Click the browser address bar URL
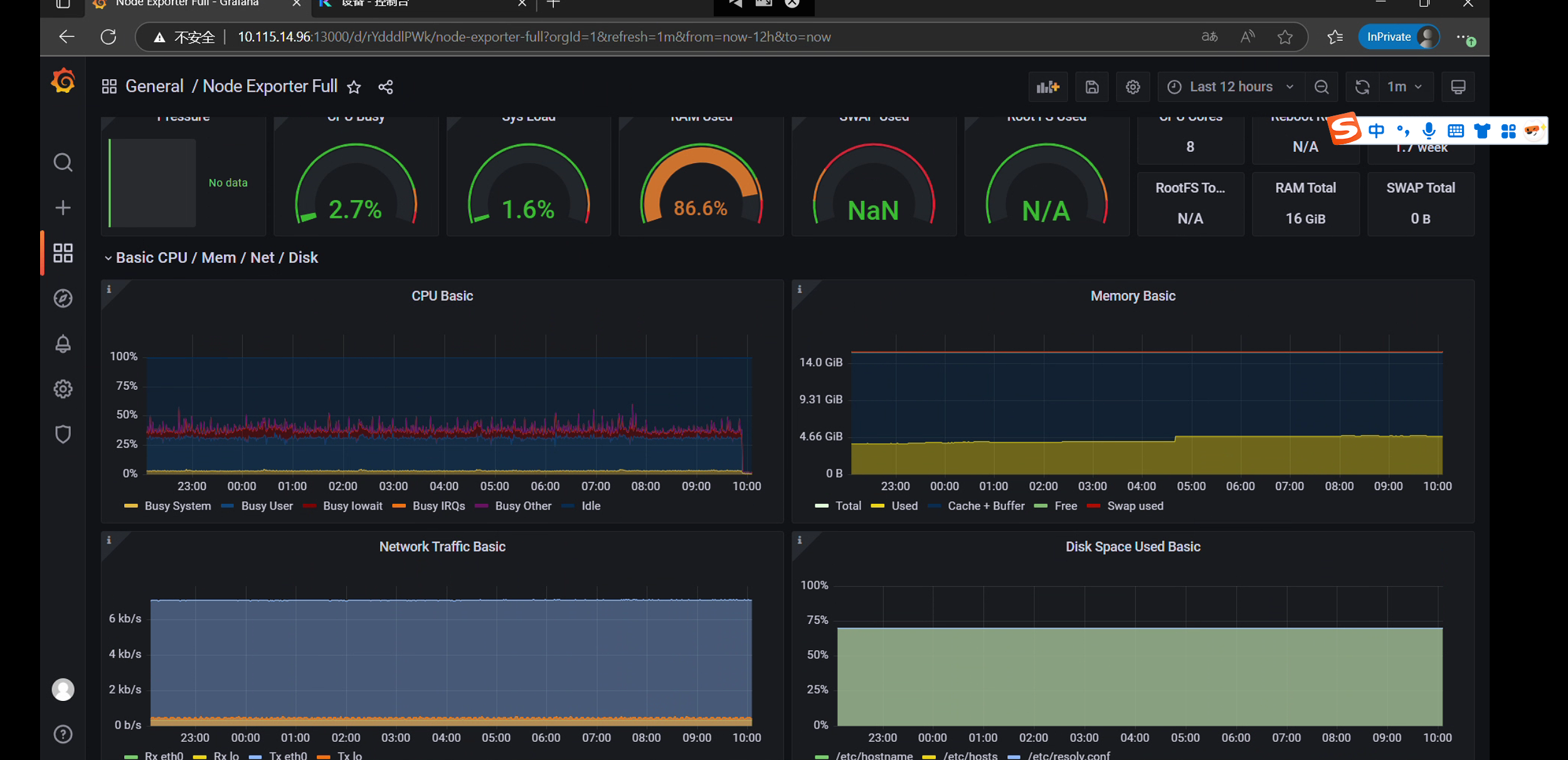Screen dimensions: 1568x760 533,37
